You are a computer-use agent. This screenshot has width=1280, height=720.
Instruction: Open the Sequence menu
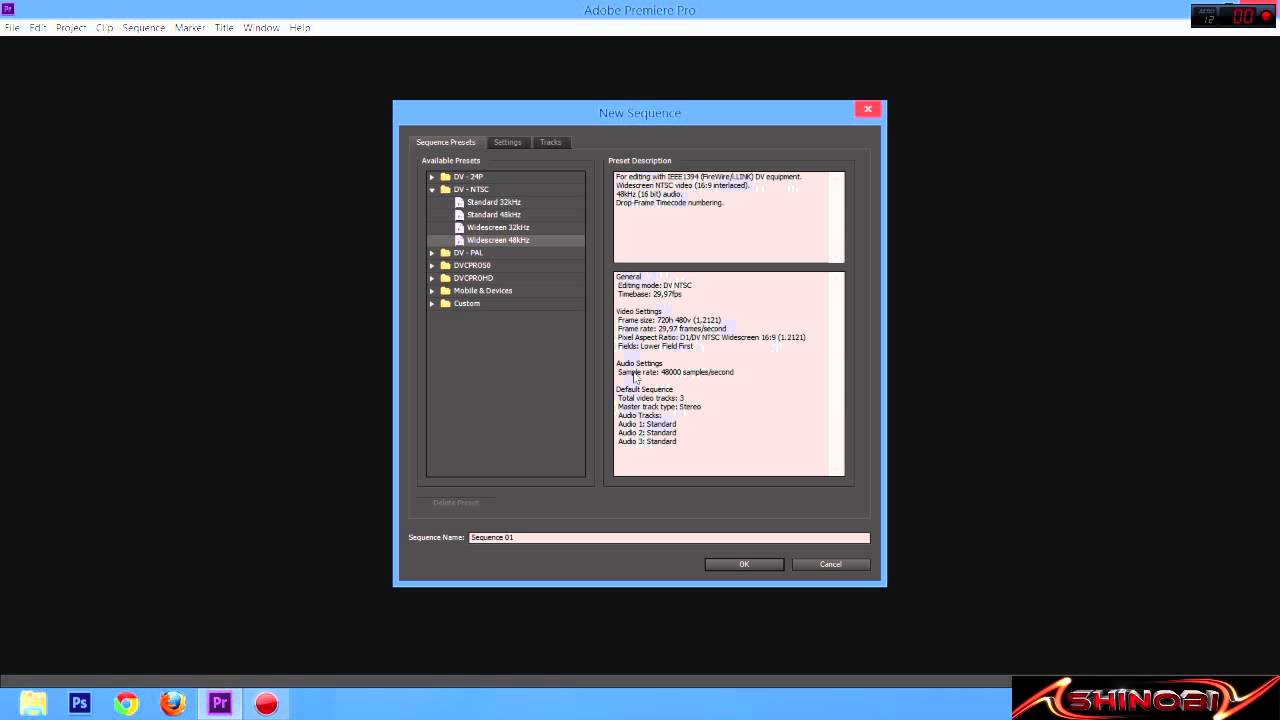[x=144, y=28]
